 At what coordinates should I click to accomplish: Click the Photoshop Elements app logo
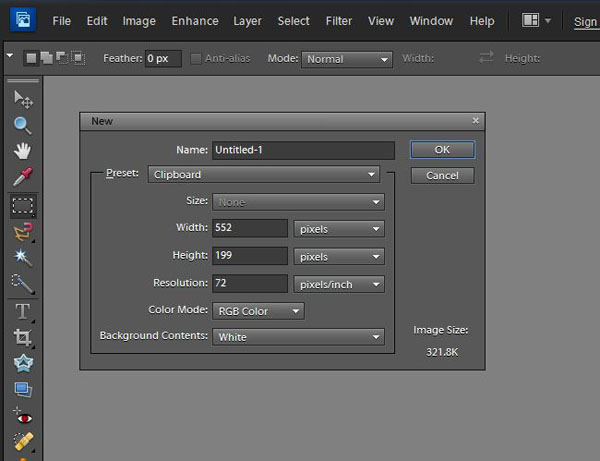click(x=23, y=20)
